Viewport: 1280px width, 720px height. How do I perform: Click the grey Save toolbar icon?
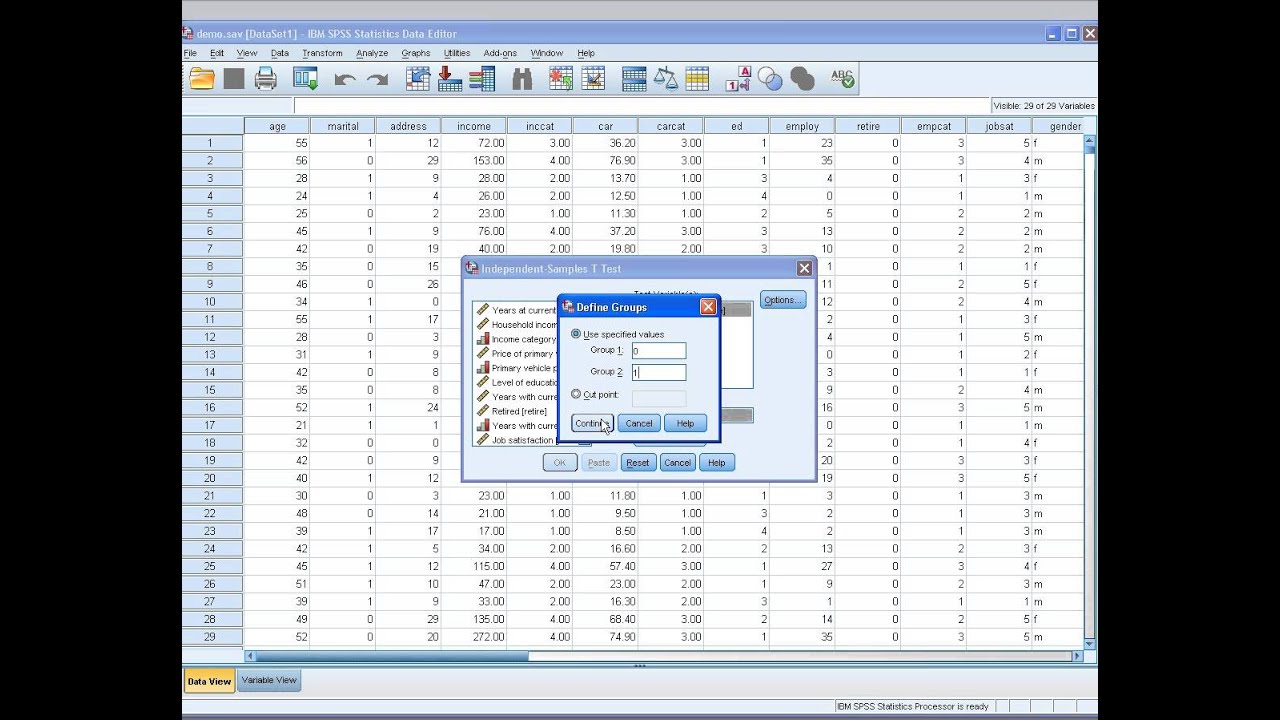tap(234, 79)
